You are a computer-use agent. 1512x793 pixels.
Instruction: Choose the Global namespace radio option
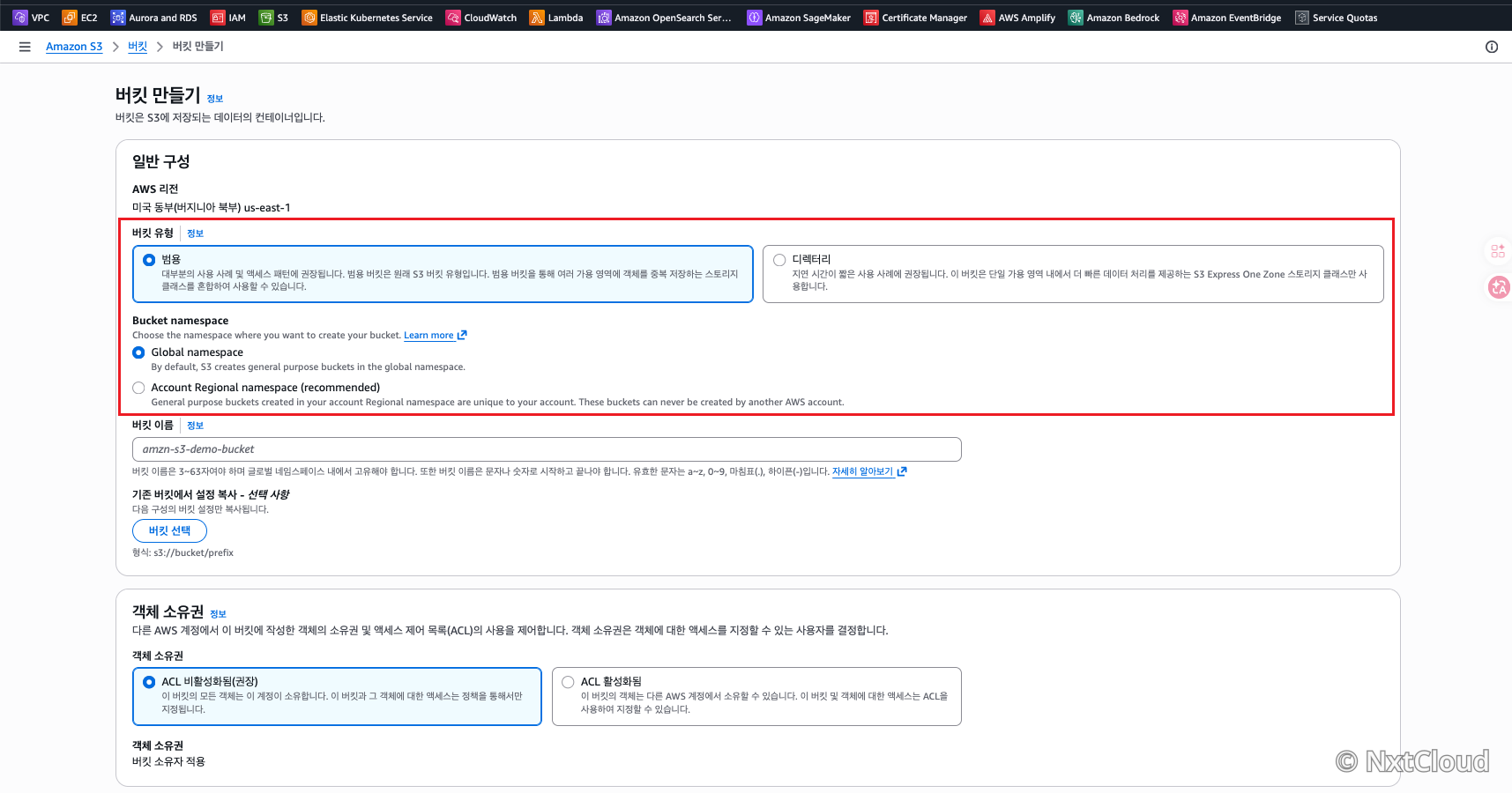click(138, 352)
